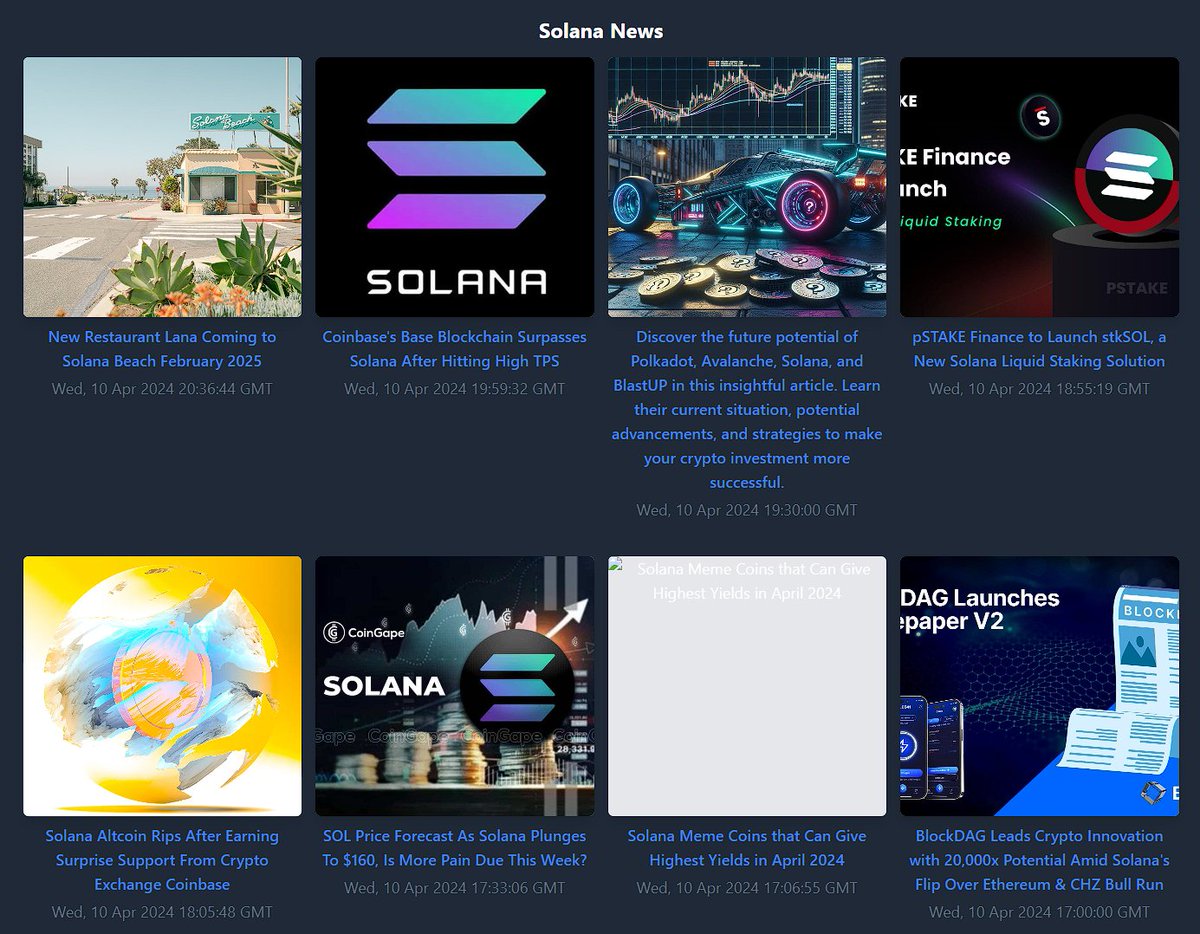
Task: Open link SOL Price Forecast As Solana Plunges
Action: [455, 848]
